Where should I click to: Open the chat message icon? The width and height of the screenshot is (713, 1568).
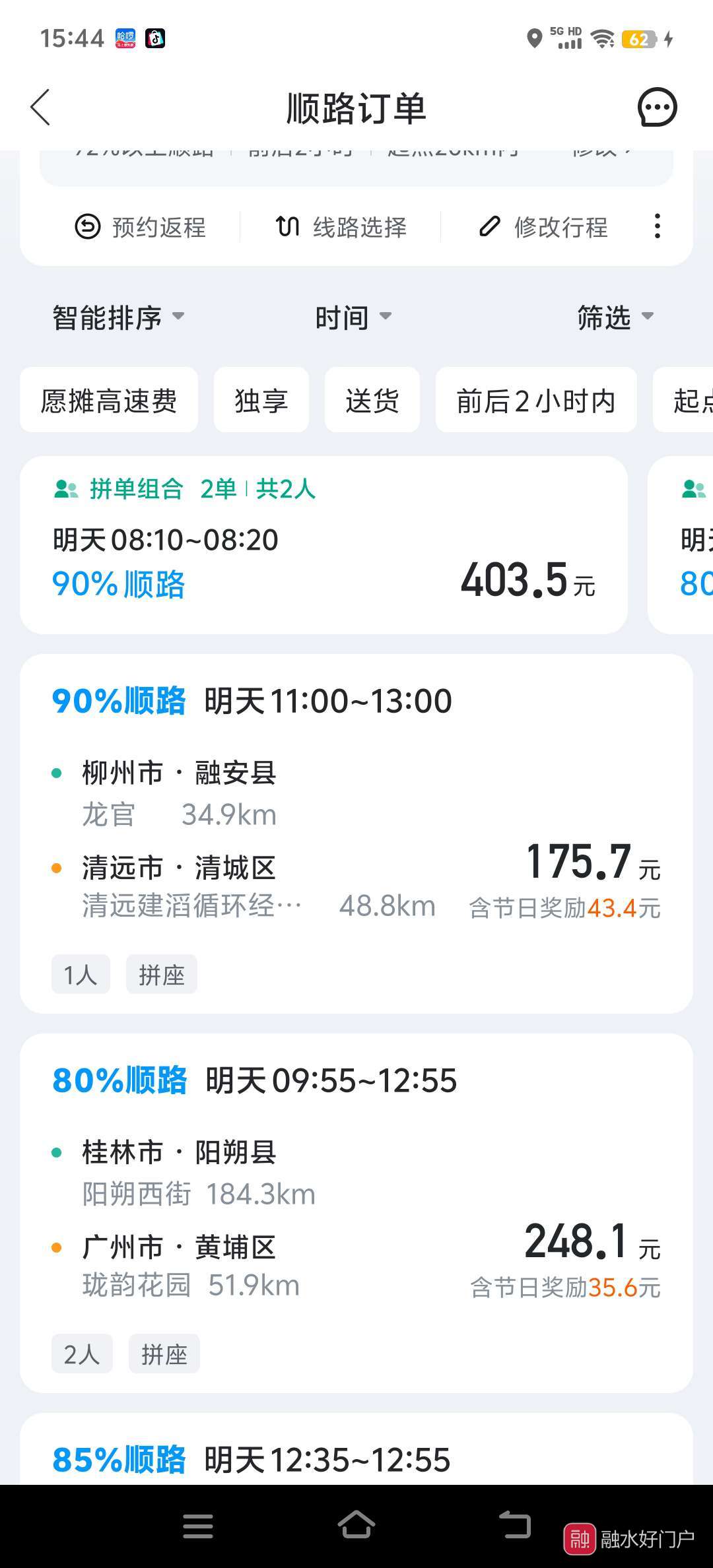pyautogui.click(x=657, y=108)
